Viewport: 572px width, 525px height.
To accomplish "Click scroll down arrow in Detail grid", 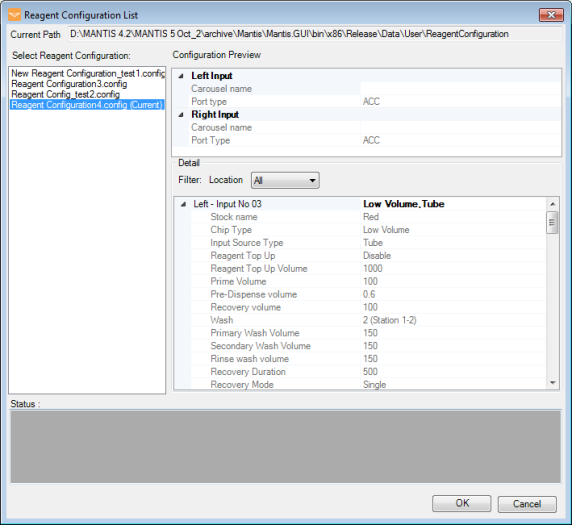I will click(x=552, y=383).
